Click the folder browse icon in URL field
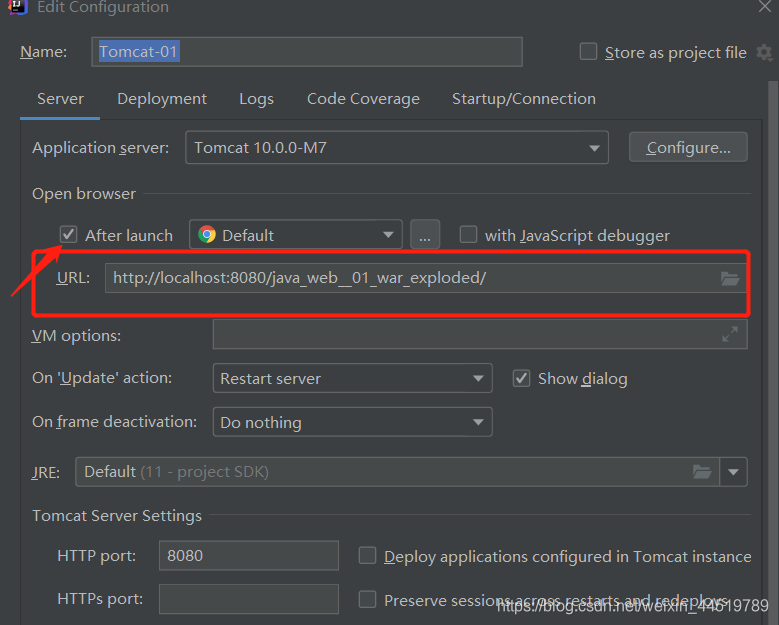The width and height of the screenshot is (779, 625). 730,278
